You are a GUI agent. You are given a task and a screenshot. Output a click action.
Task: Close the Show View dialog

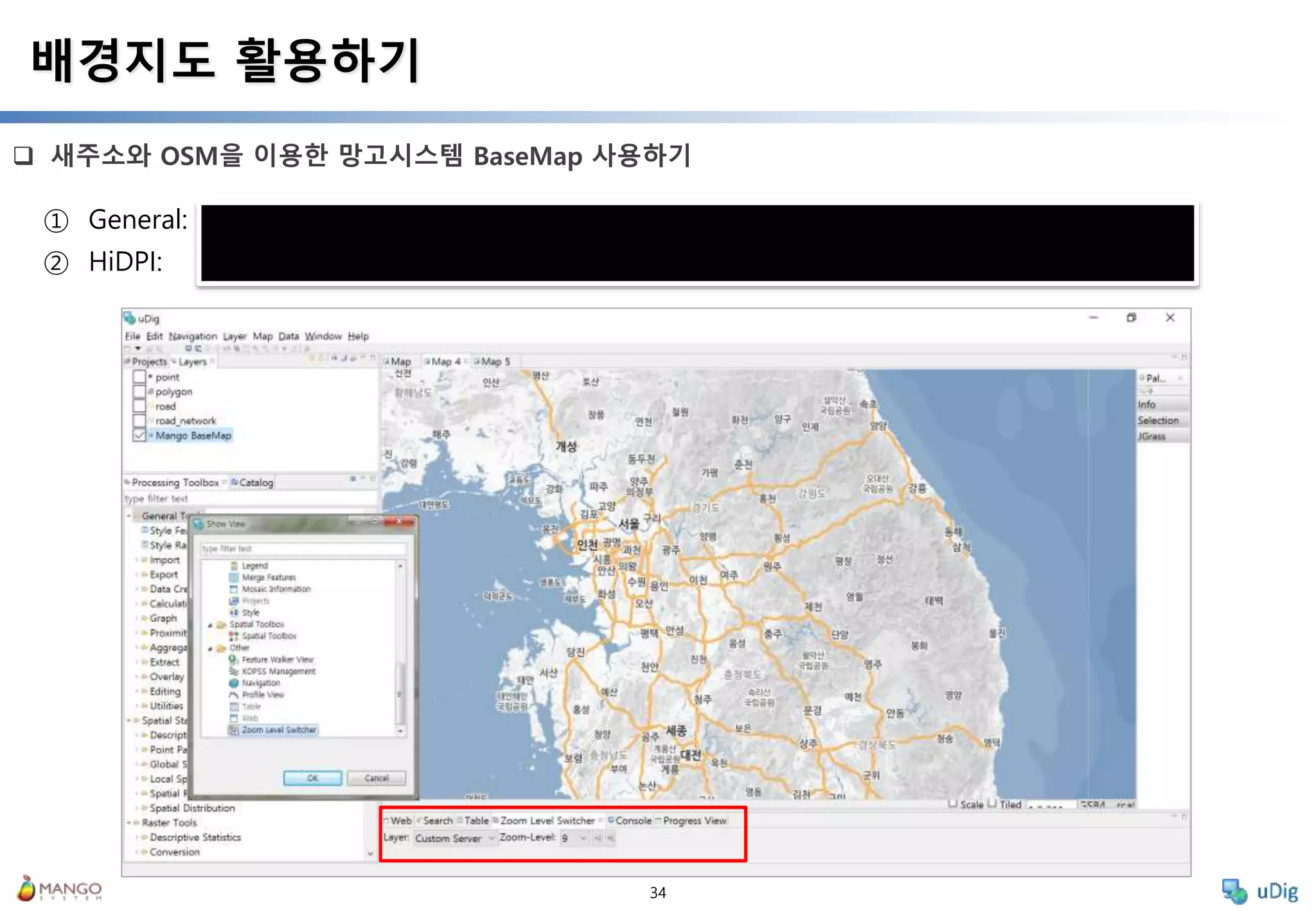coord(399,522)
